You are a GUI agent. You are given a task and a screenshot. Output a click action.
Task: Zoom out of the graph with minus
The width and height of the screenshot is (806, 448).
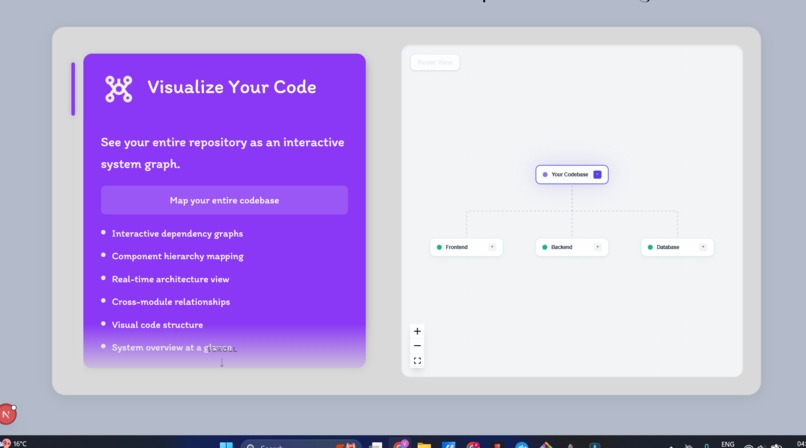[417, 346]
